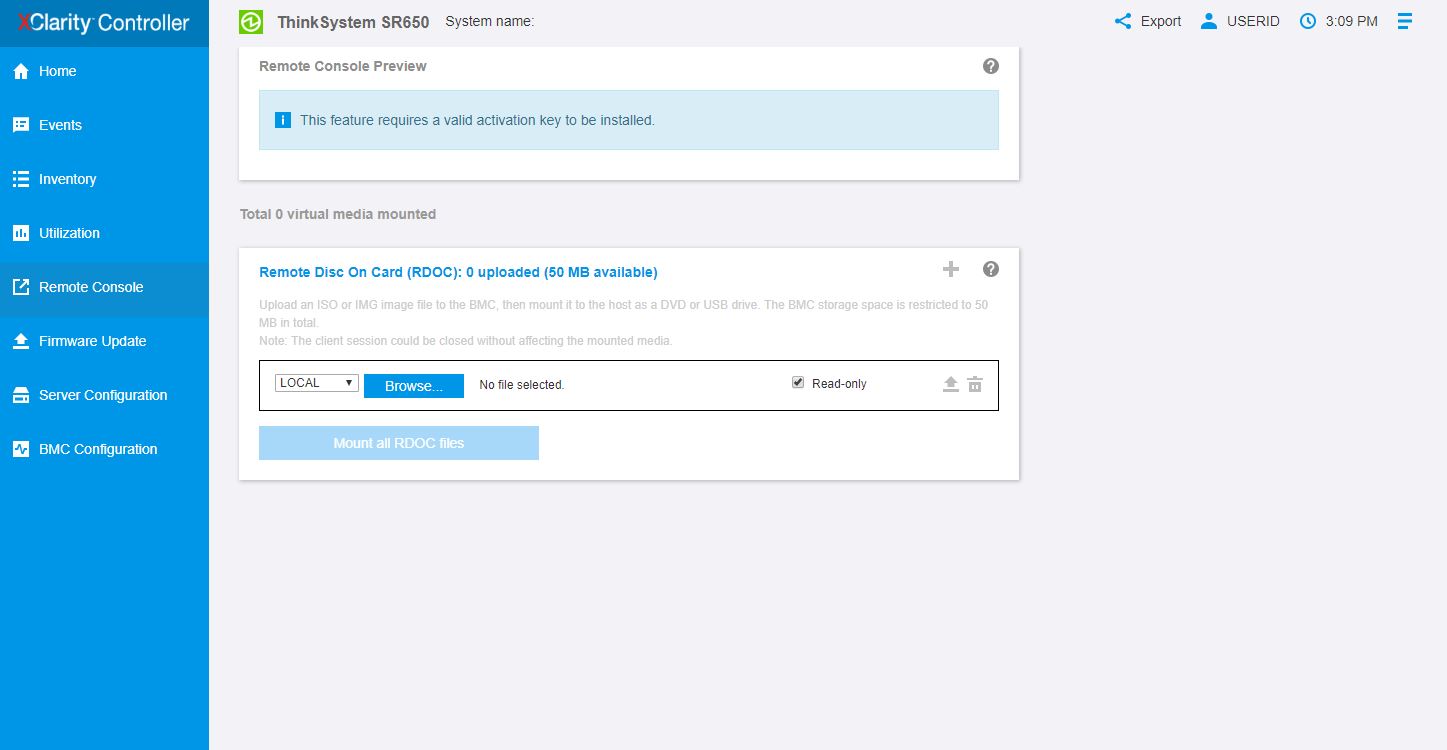
Task: Click the Home house icon in sidebar
Action: click(20, 71)
